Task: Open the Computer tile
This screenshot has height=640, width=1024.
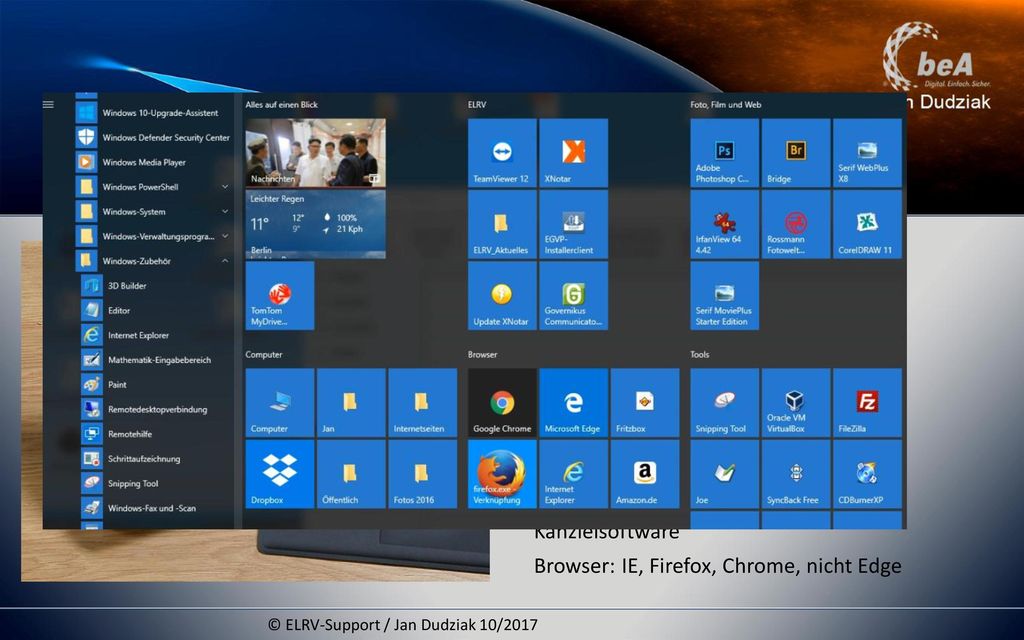Action: coord(280,402)
